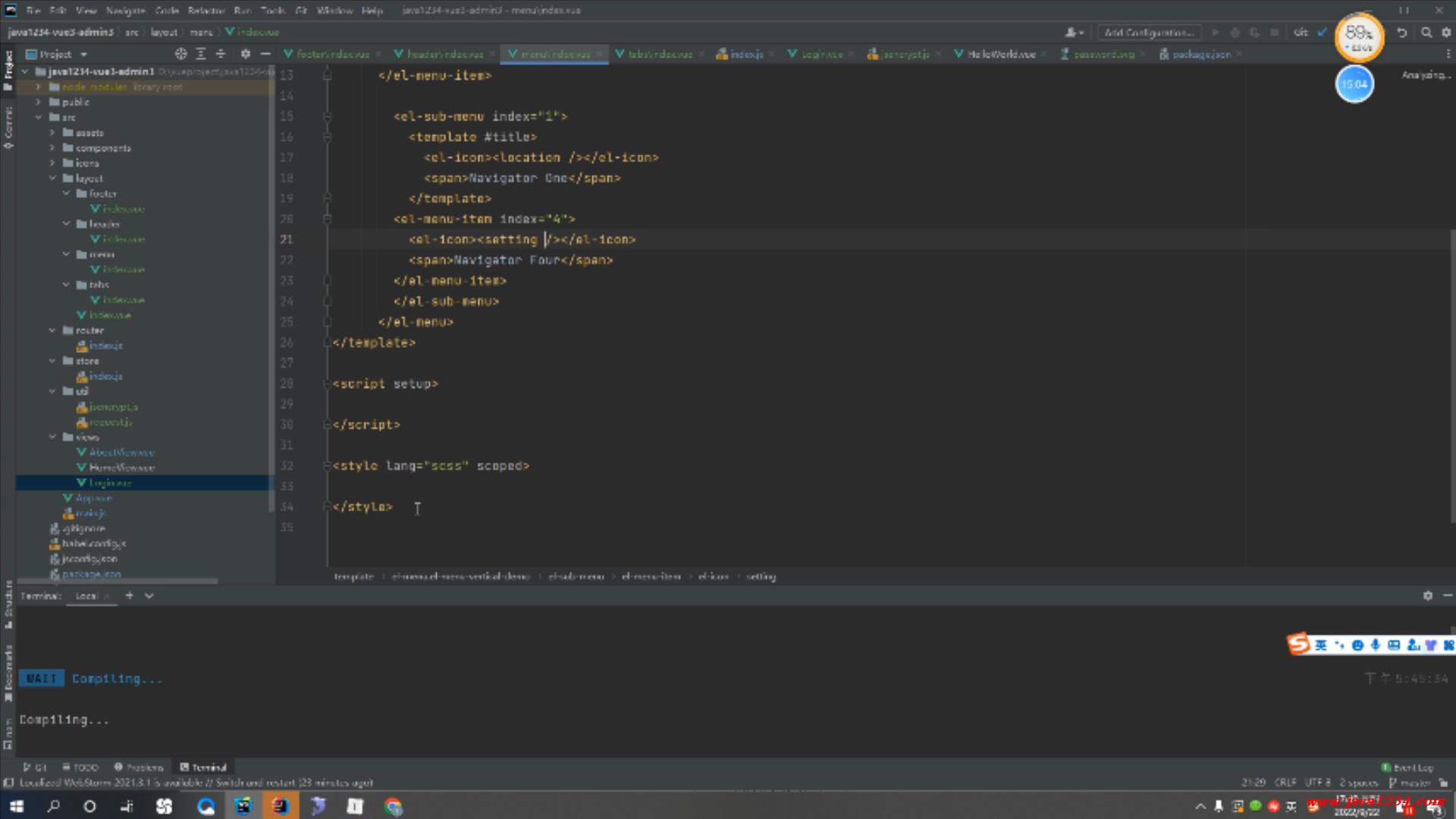Click line 21 fold gutter in editor

click(328, 240)
